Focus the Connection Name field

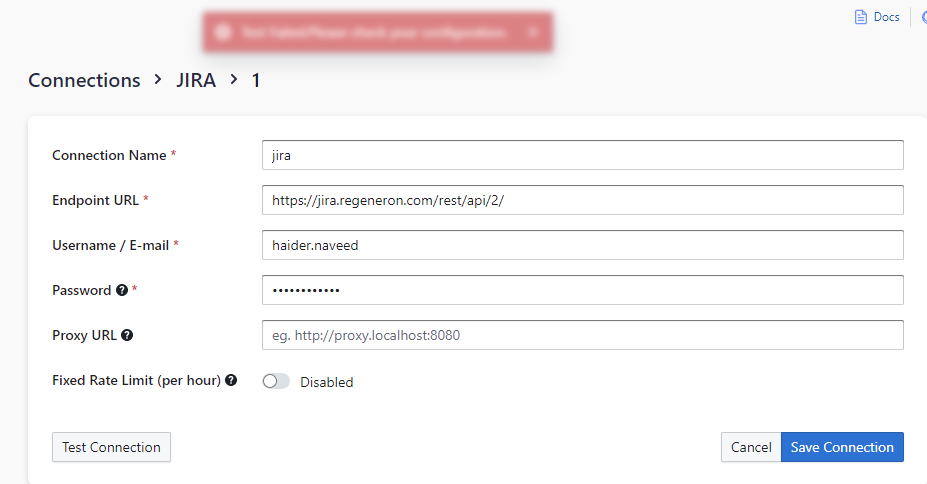(x=582, y=155)
